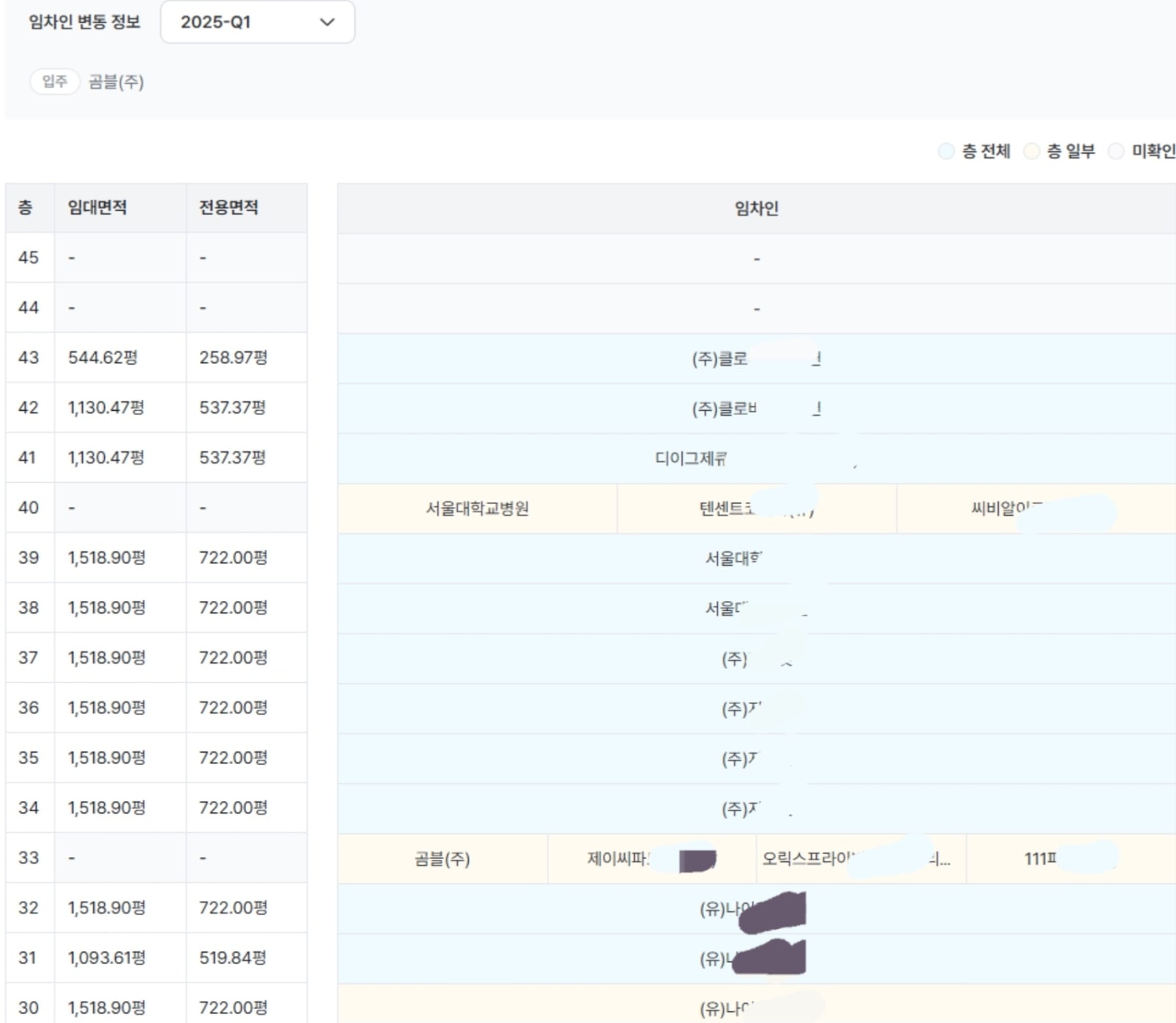Viewport: 1176px width, 1023px height.
Task: Click 1,130.47평 rental area on floor 42
Action: [106, 407]
